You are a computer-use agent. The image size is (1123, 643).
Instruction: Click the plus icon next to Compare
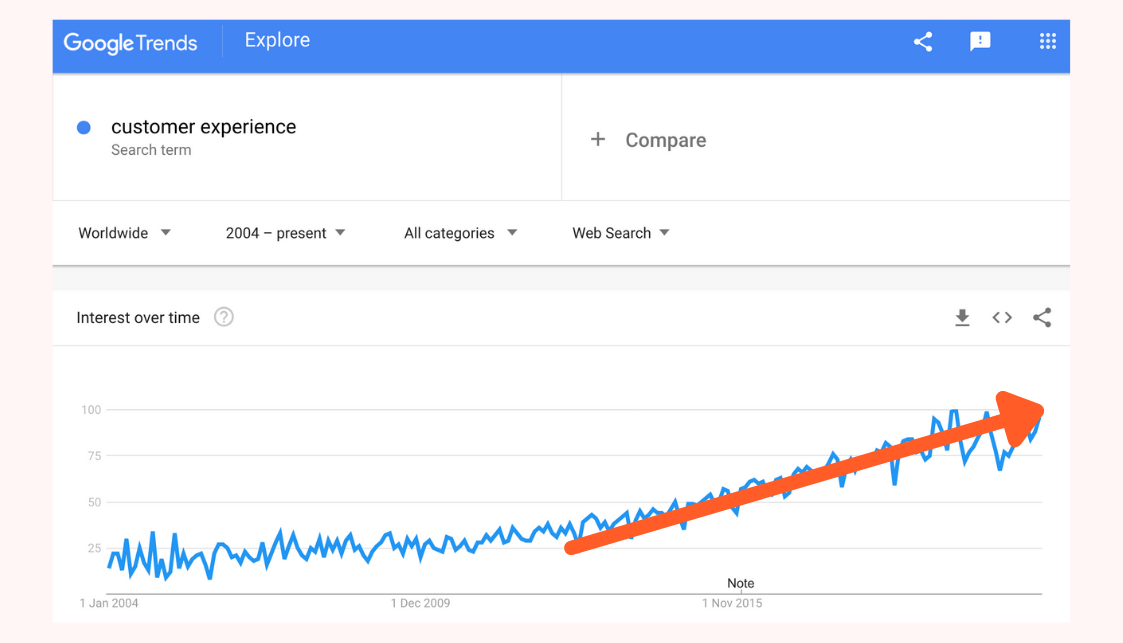tap(598, 140)
